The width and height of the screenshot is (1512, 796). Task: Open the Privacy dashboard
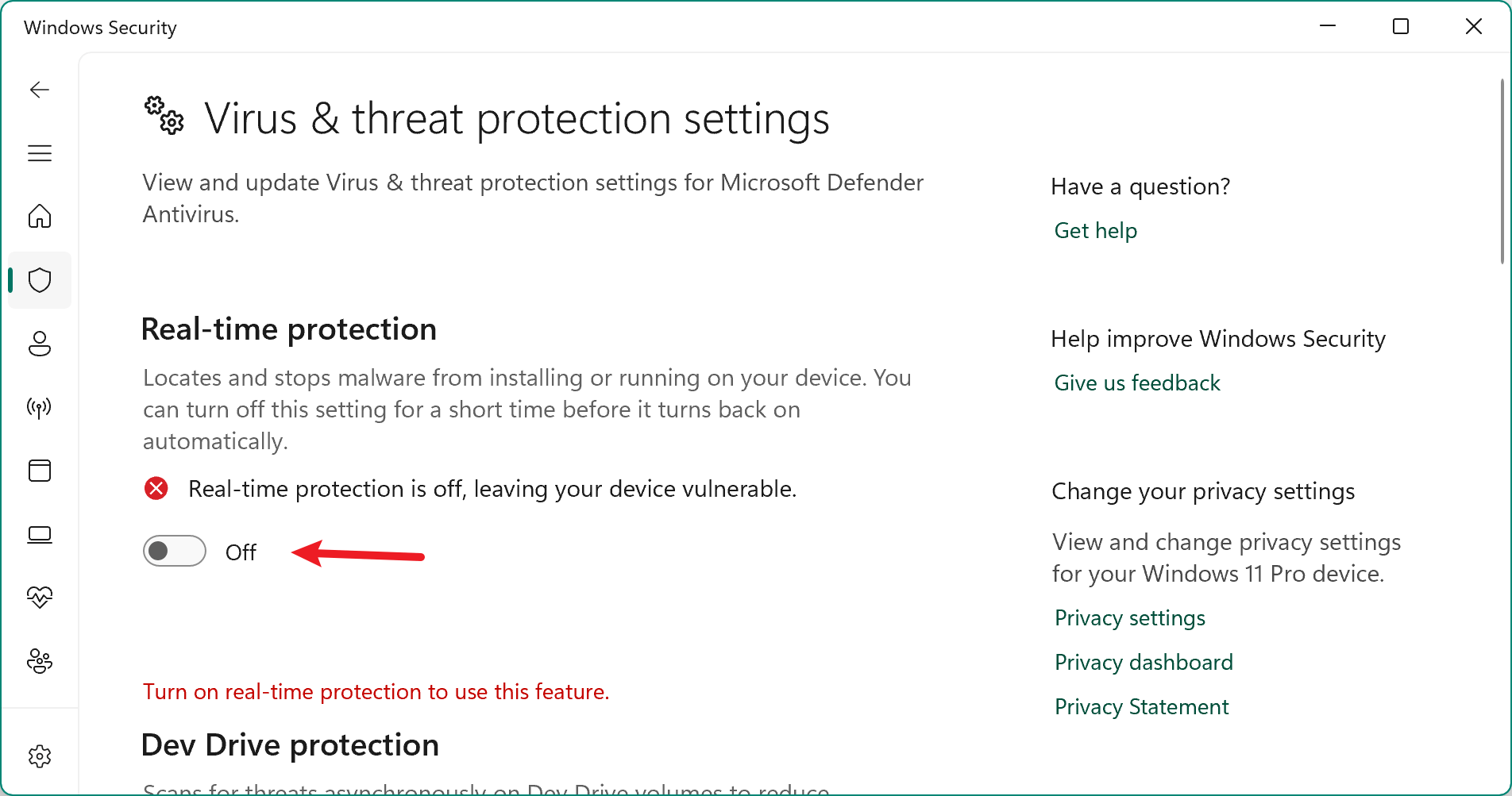(1144, 662)
